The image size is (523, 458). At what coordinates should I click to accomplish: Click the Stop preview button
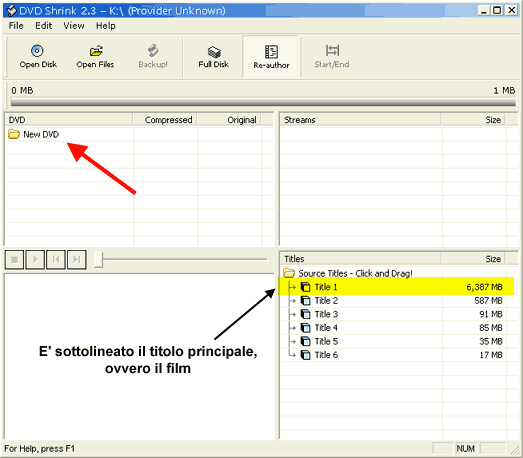(14, 260)
